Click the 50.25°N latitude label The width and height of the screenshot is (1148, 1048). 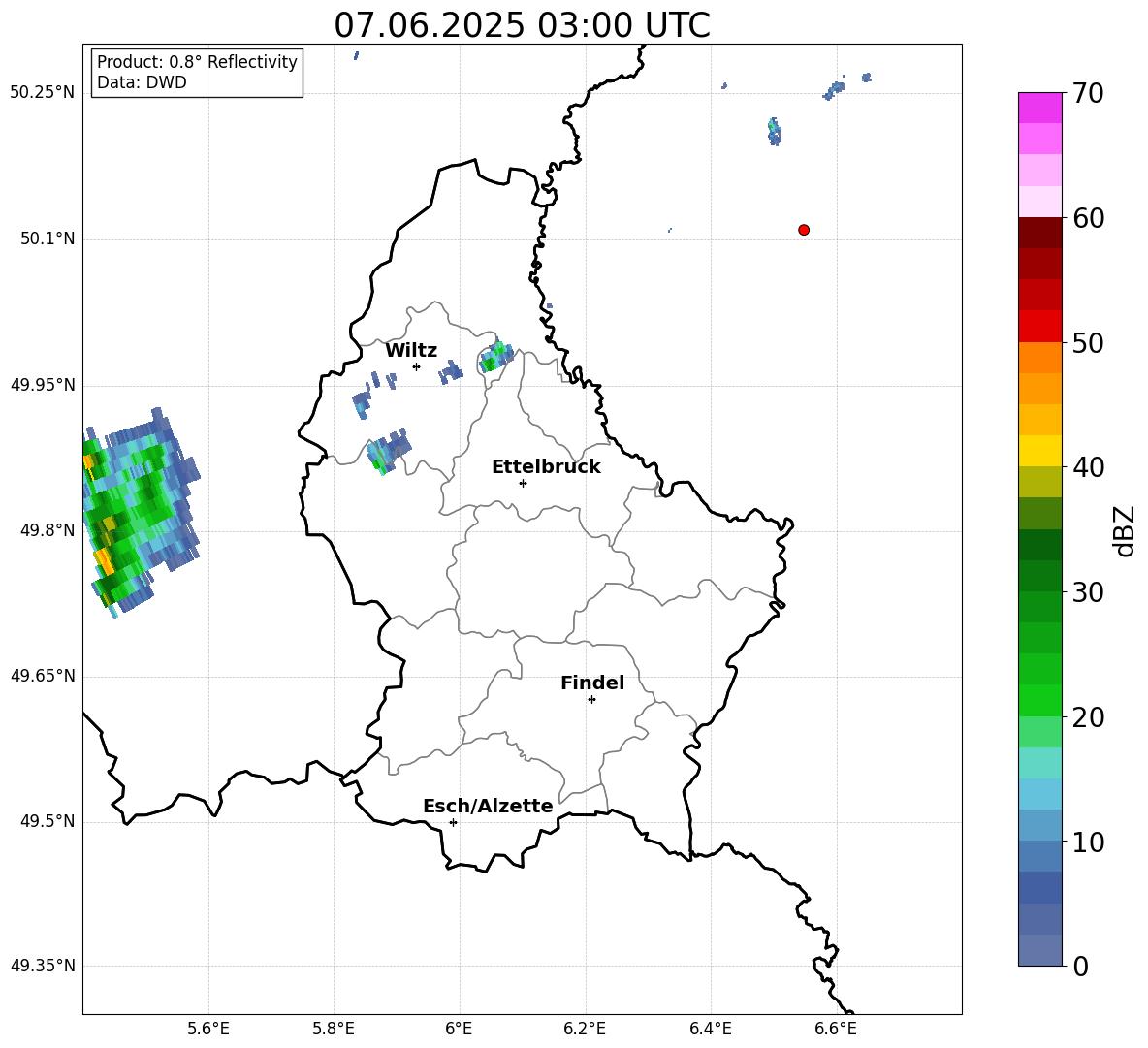pyautogui.click(x=43, y=93)
